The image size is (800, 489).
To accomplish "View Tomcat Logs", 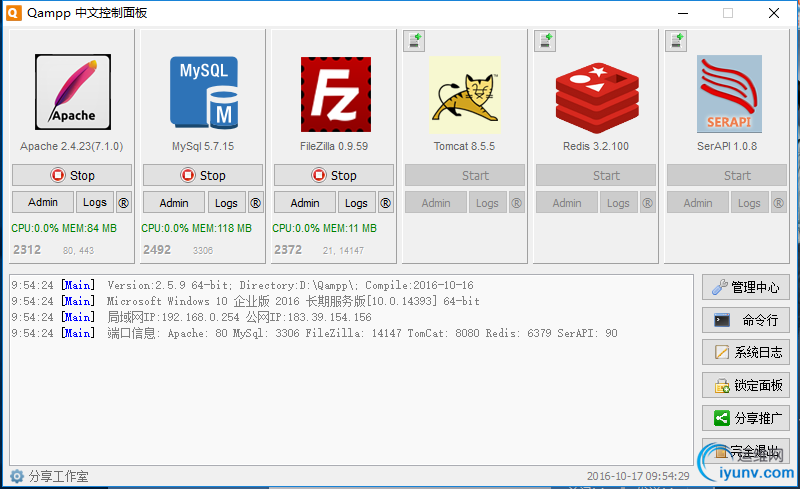I will tap(487, 203).
